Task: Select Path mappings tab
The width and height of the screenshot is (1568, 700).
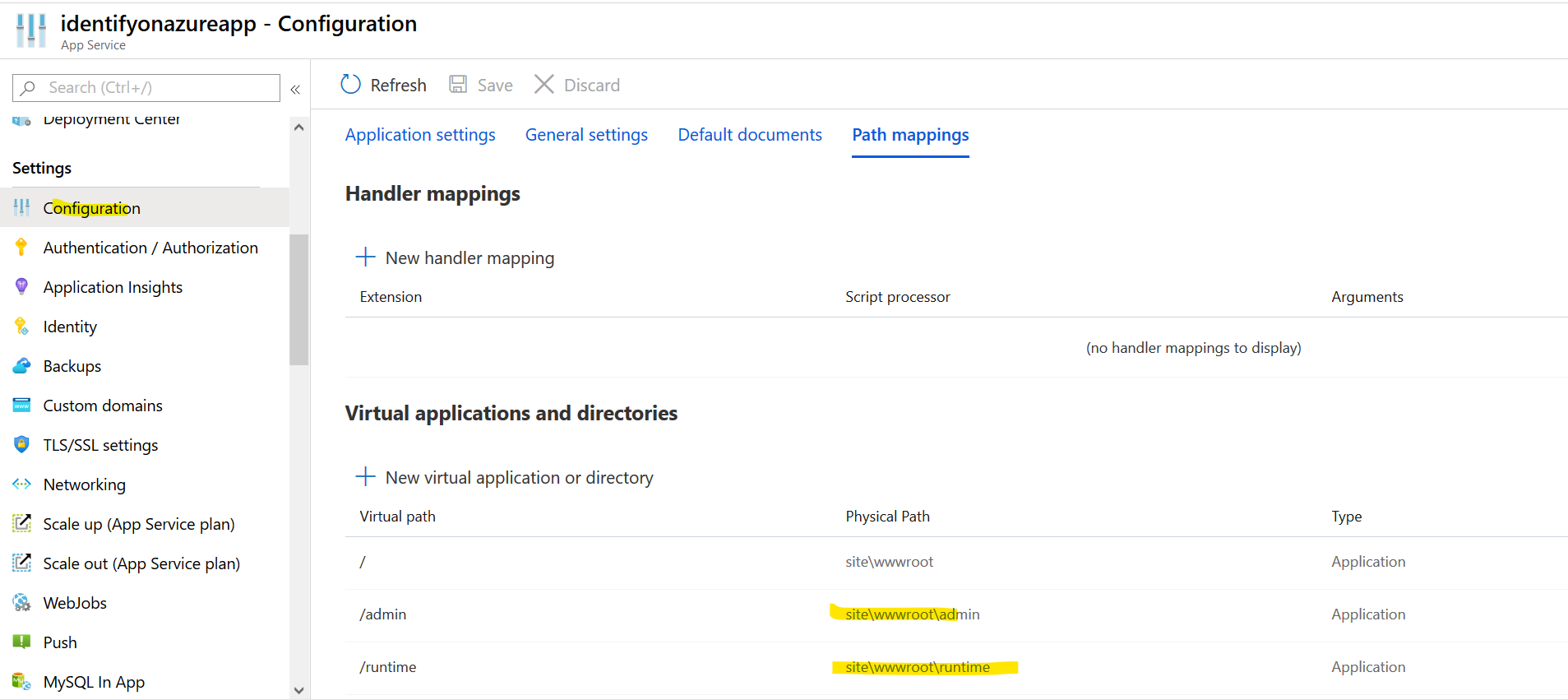Action: coord(910,135)
